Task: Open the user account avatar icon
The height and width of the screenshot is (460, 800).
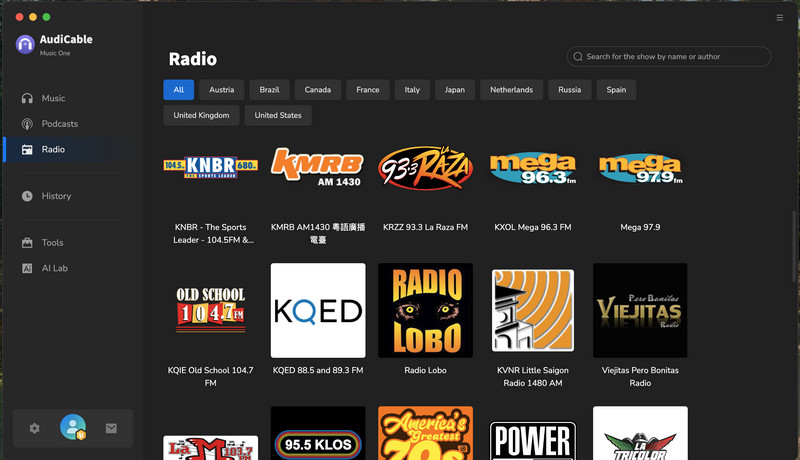Action: tap(73, 427)
